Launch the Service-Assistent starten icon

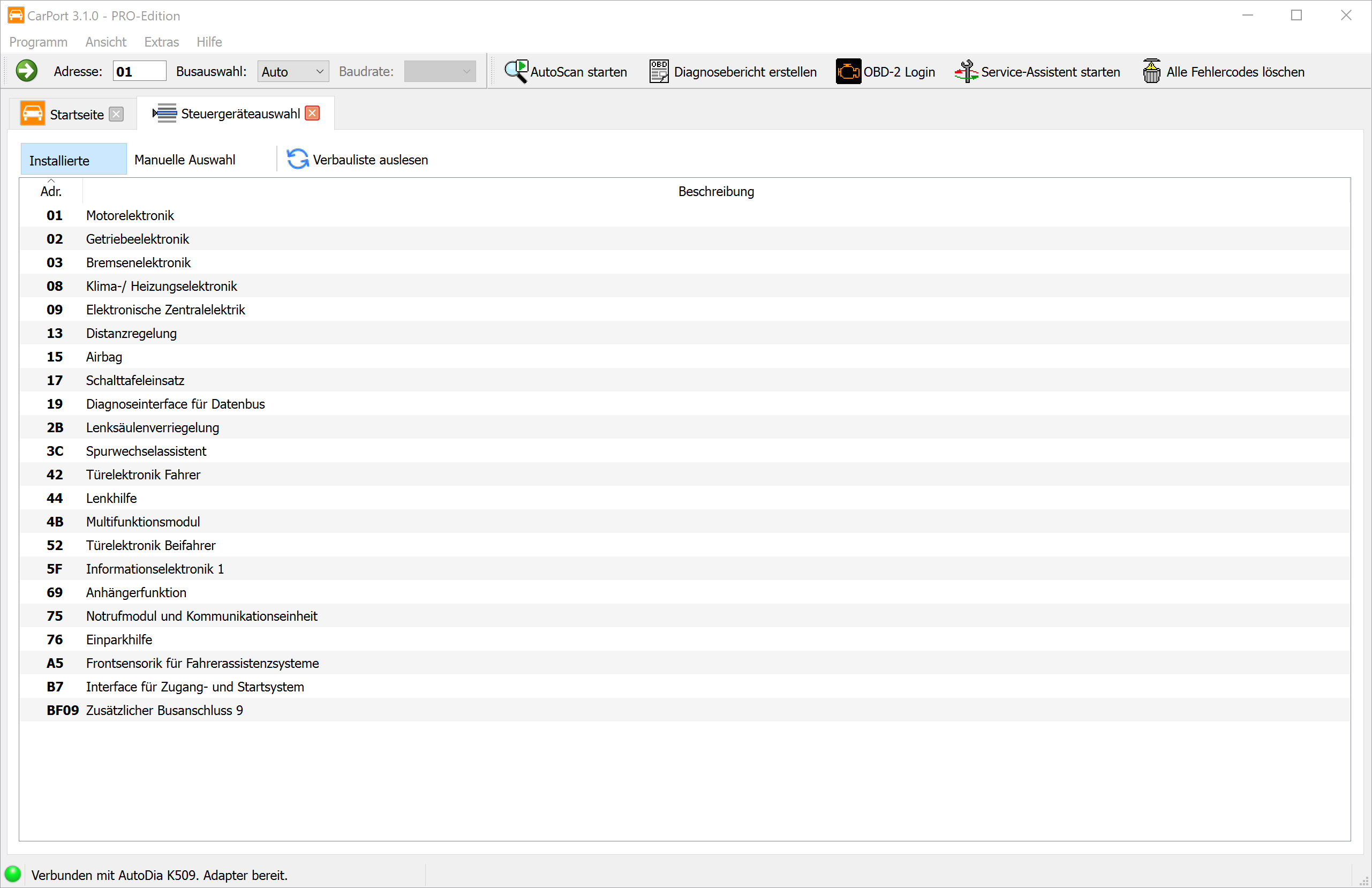(966, 71)
